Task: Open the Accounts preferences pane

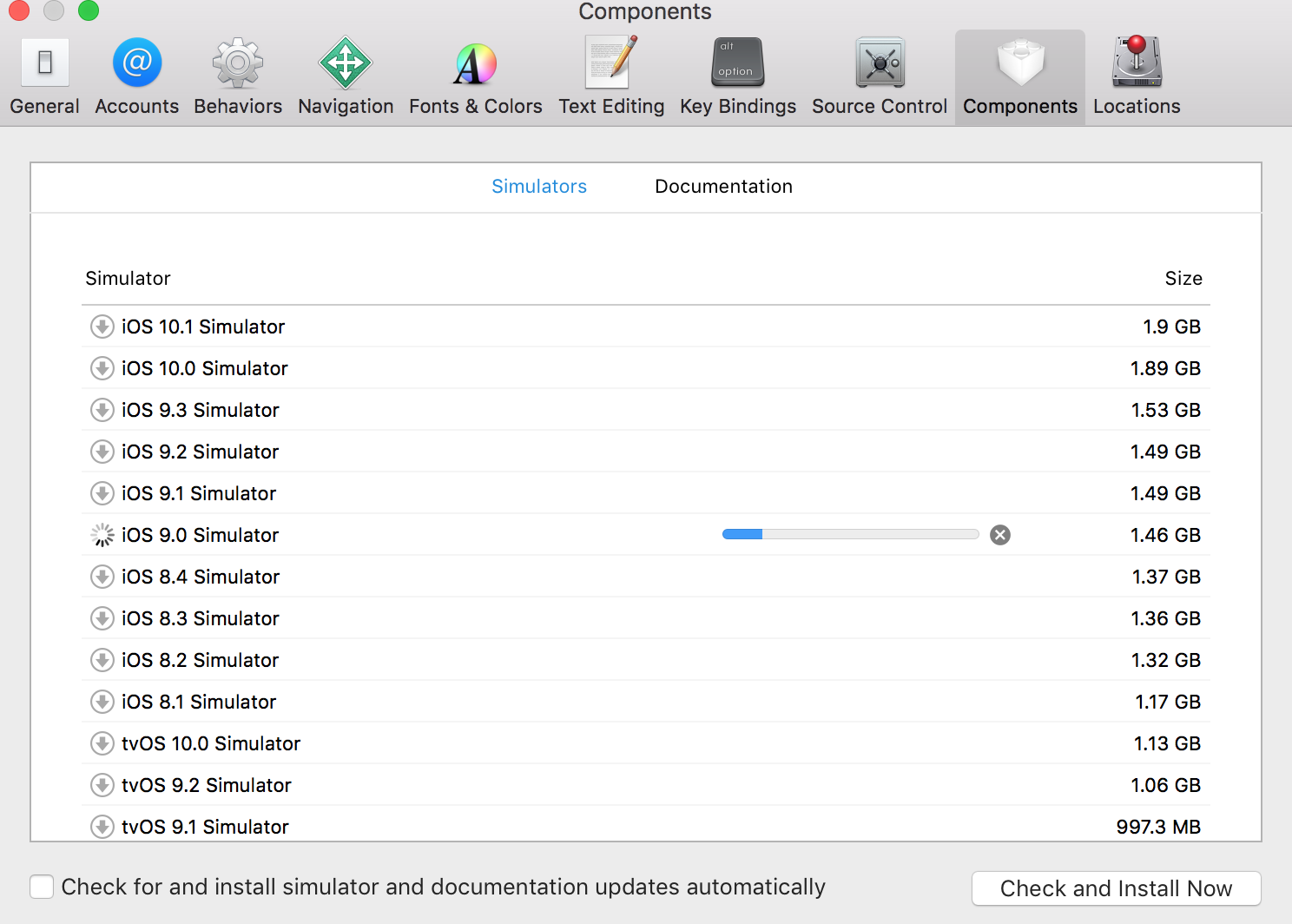Action: click(137, 76)
